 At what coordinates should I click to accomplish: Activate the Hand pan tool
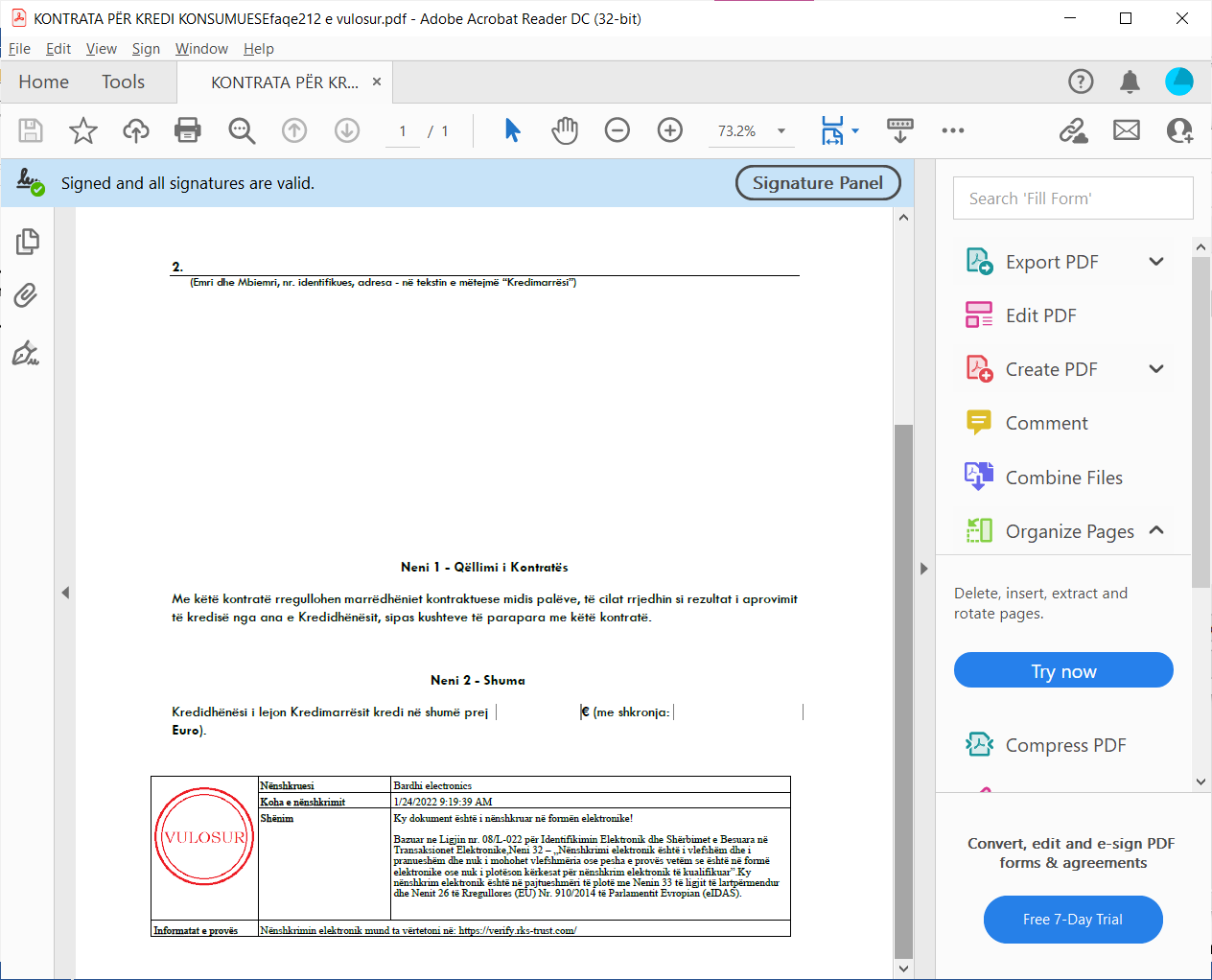coord(565,130)
